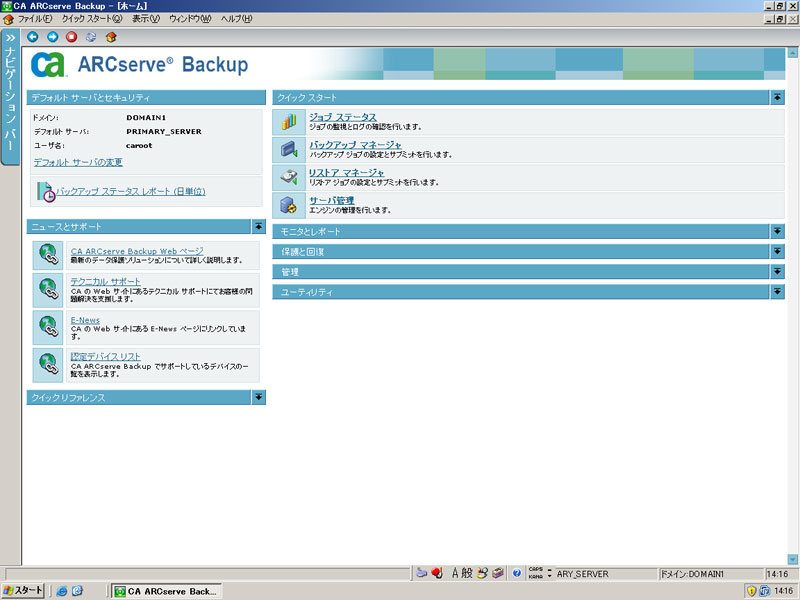Open the IME tools toolbox icon
The image size is (800, 600).
[498, 573]
